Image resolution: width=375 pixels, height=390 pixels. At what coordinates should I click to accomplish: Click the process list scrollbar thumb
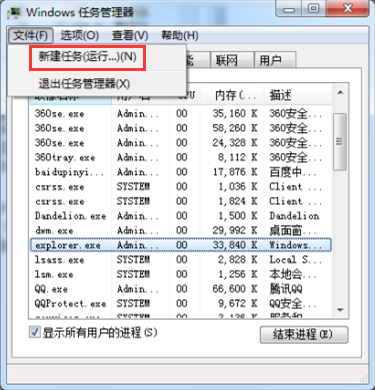(x=340, y=142)
